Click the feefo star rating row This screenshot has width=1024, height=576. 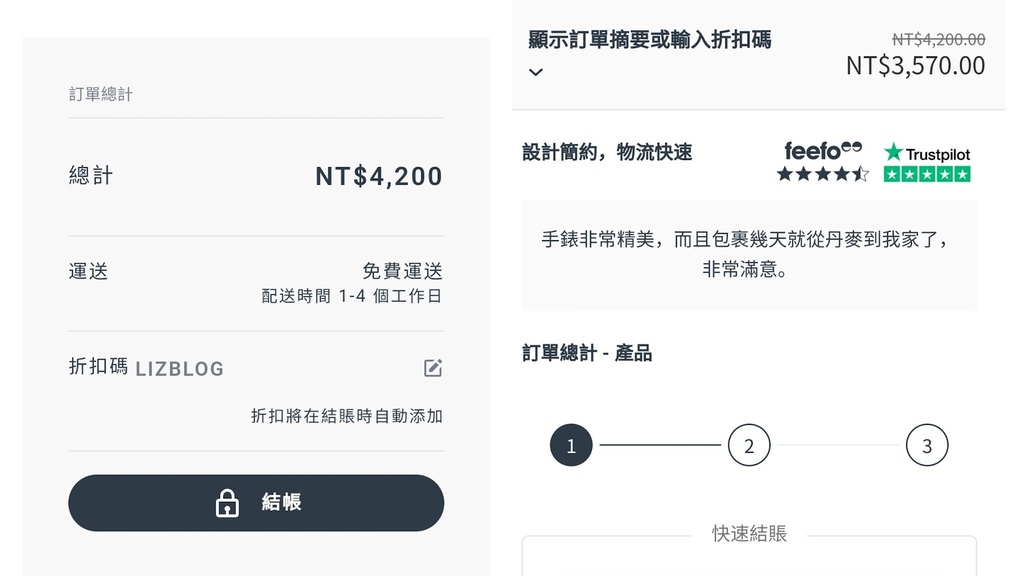point(823,174)
